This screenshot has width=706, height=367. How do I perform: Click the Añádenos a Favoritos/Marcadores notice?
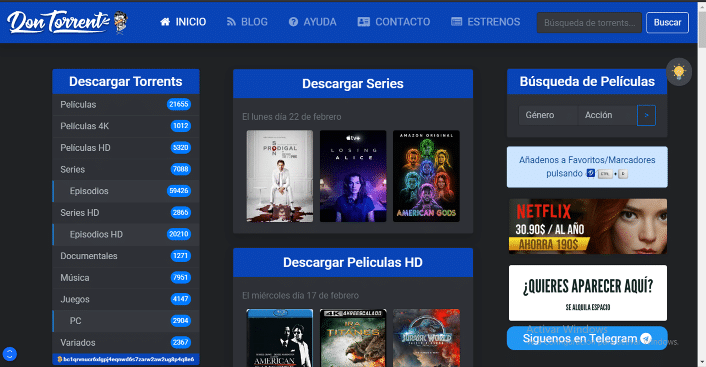click(587, 167)
